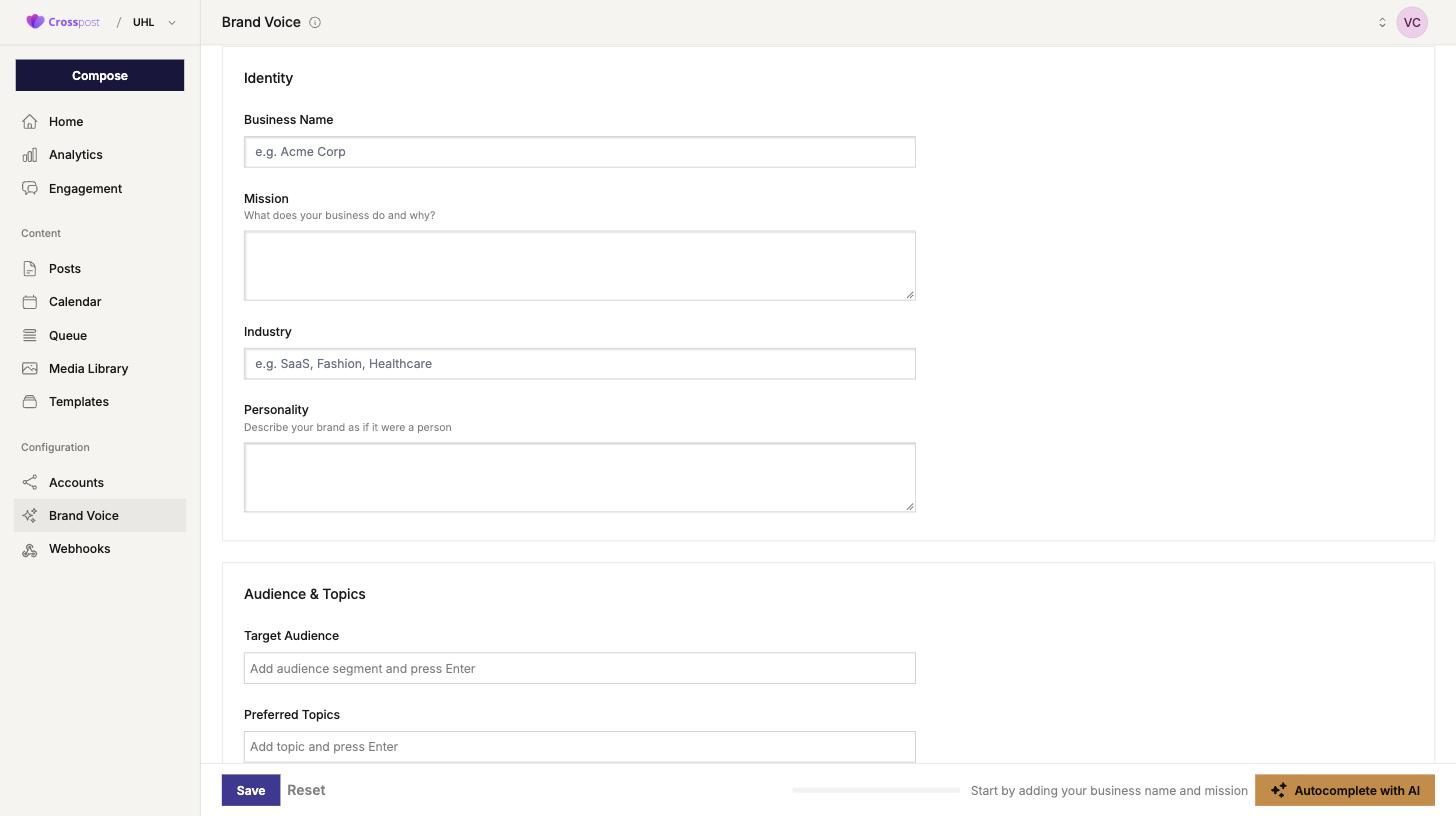Go to Templates label in sidebar
Viewport: 1456px width, 816px height.
pos(79,402)
